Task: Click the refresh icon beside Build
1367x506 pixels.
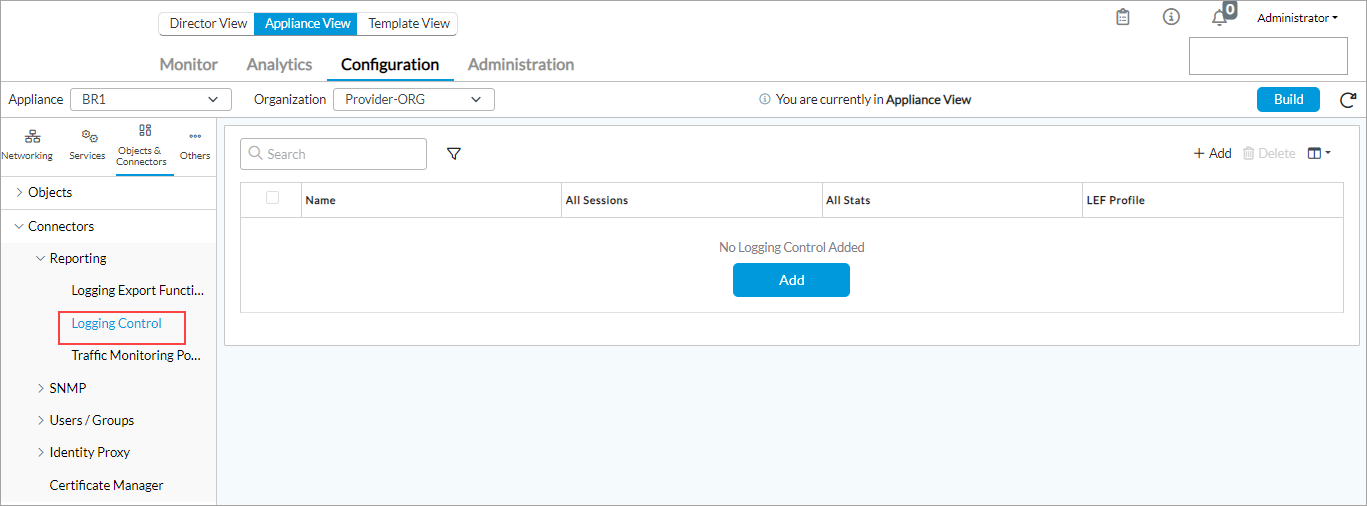Action: pyautogui.click(x=1348, y=100)
